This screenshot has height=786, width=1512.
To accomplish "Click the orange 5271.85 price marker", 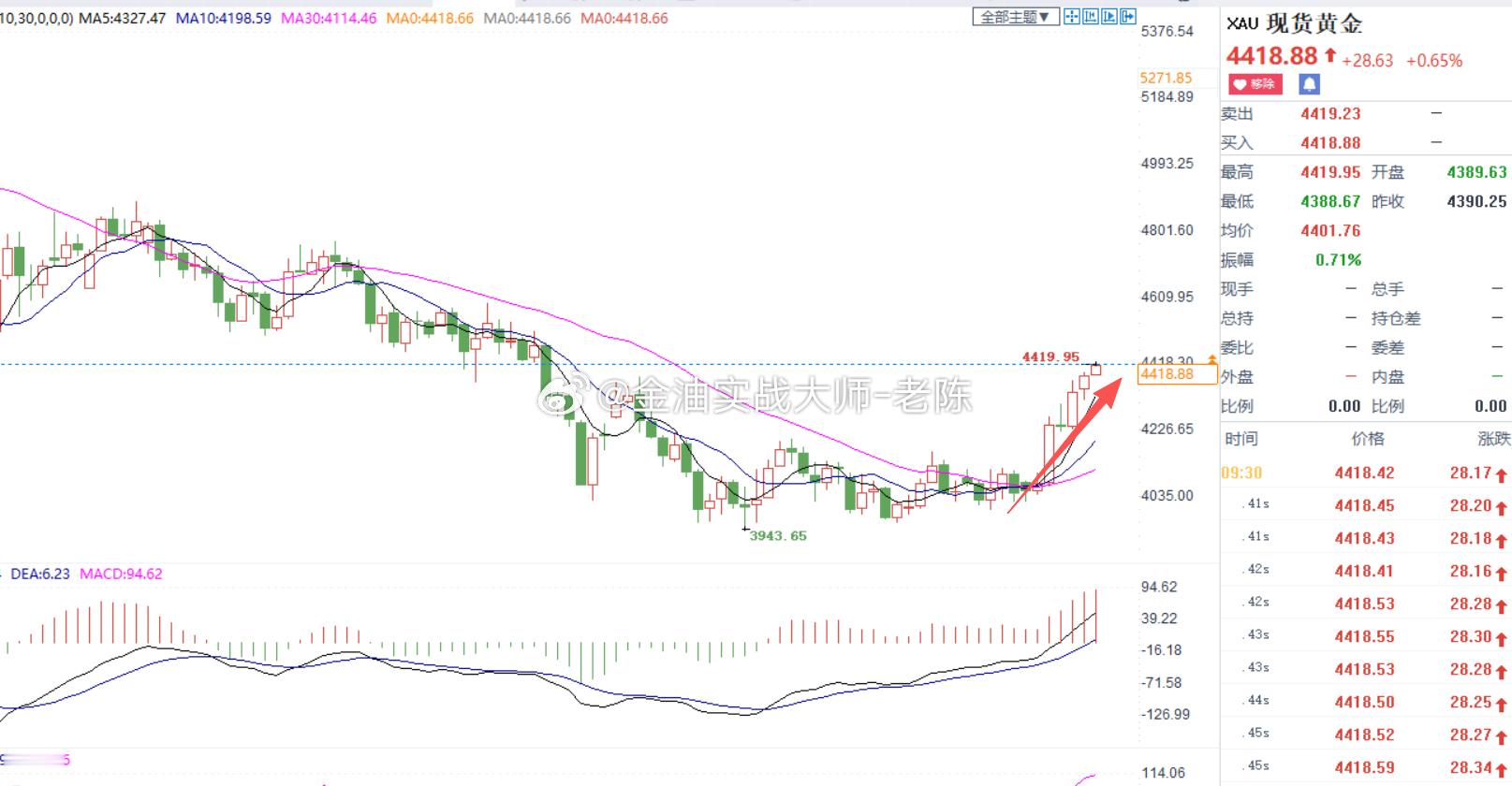I will tap(1166, 79).
